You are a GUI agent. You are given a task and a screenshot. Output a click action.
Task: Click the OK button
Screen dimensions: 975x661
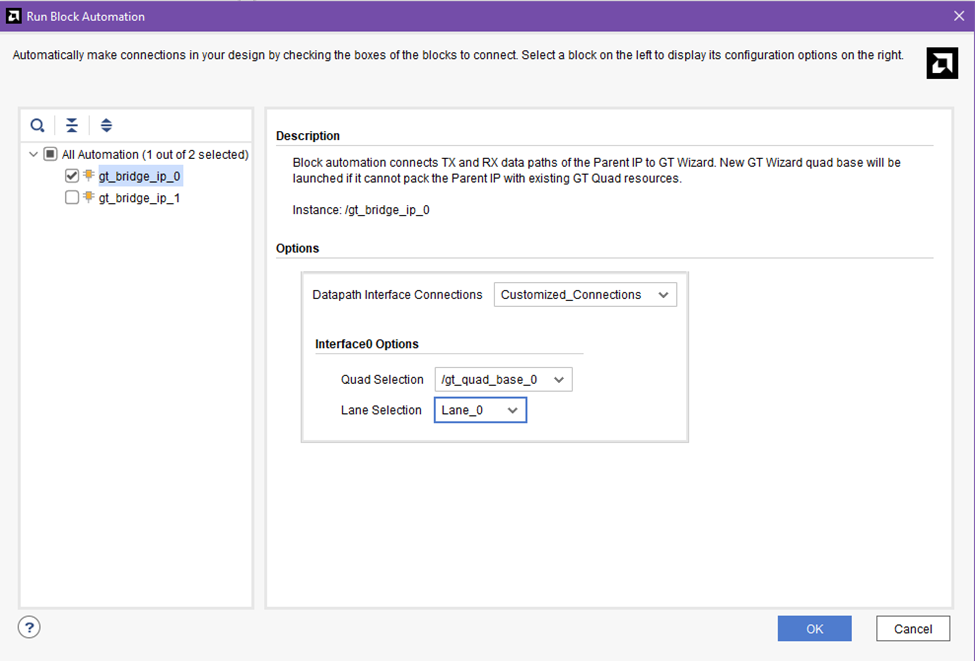click(x=814, y=628)
